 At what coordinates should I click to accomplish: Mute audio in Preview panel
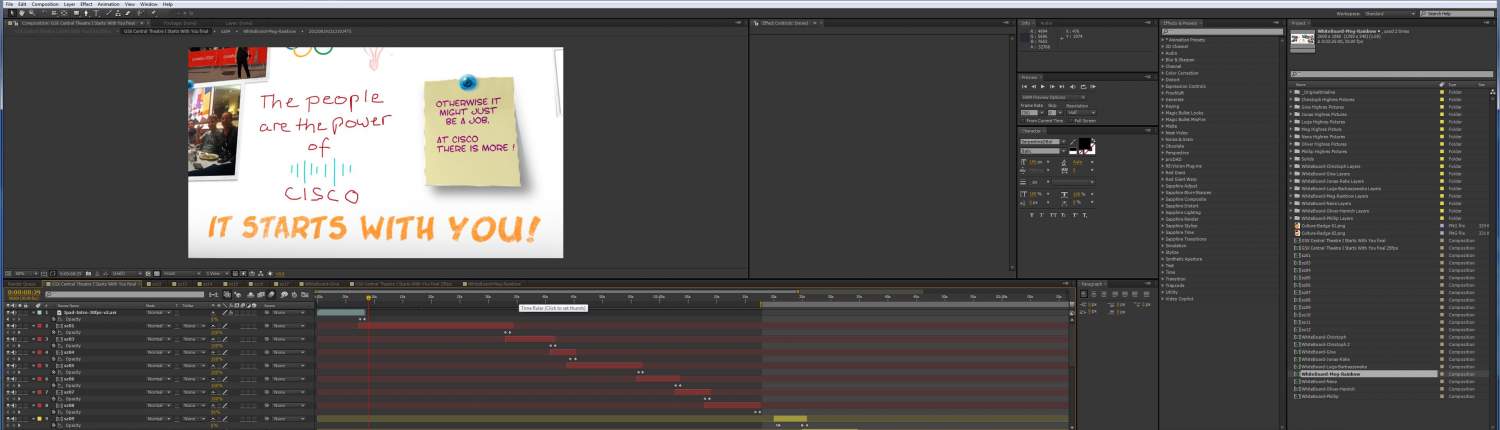coord(1072,87)
